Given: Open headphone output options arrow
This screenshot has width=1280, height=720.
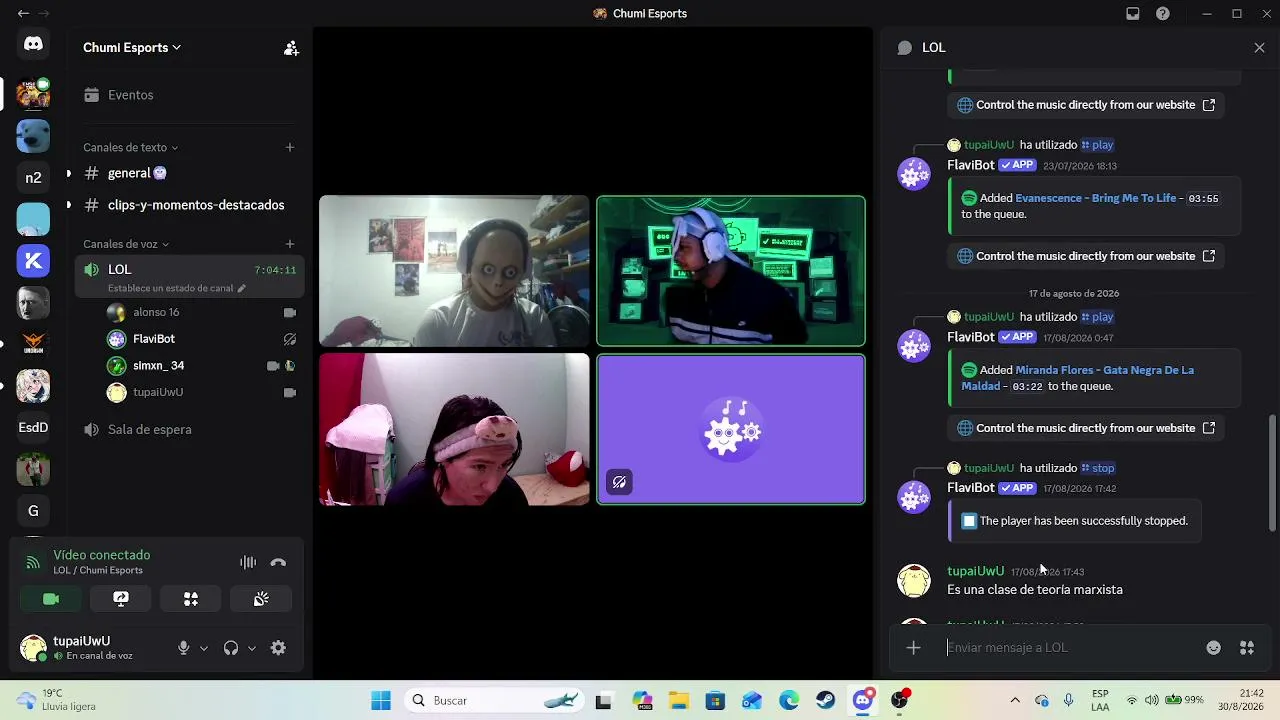Looking at the screenshot, I should (252, 648).
